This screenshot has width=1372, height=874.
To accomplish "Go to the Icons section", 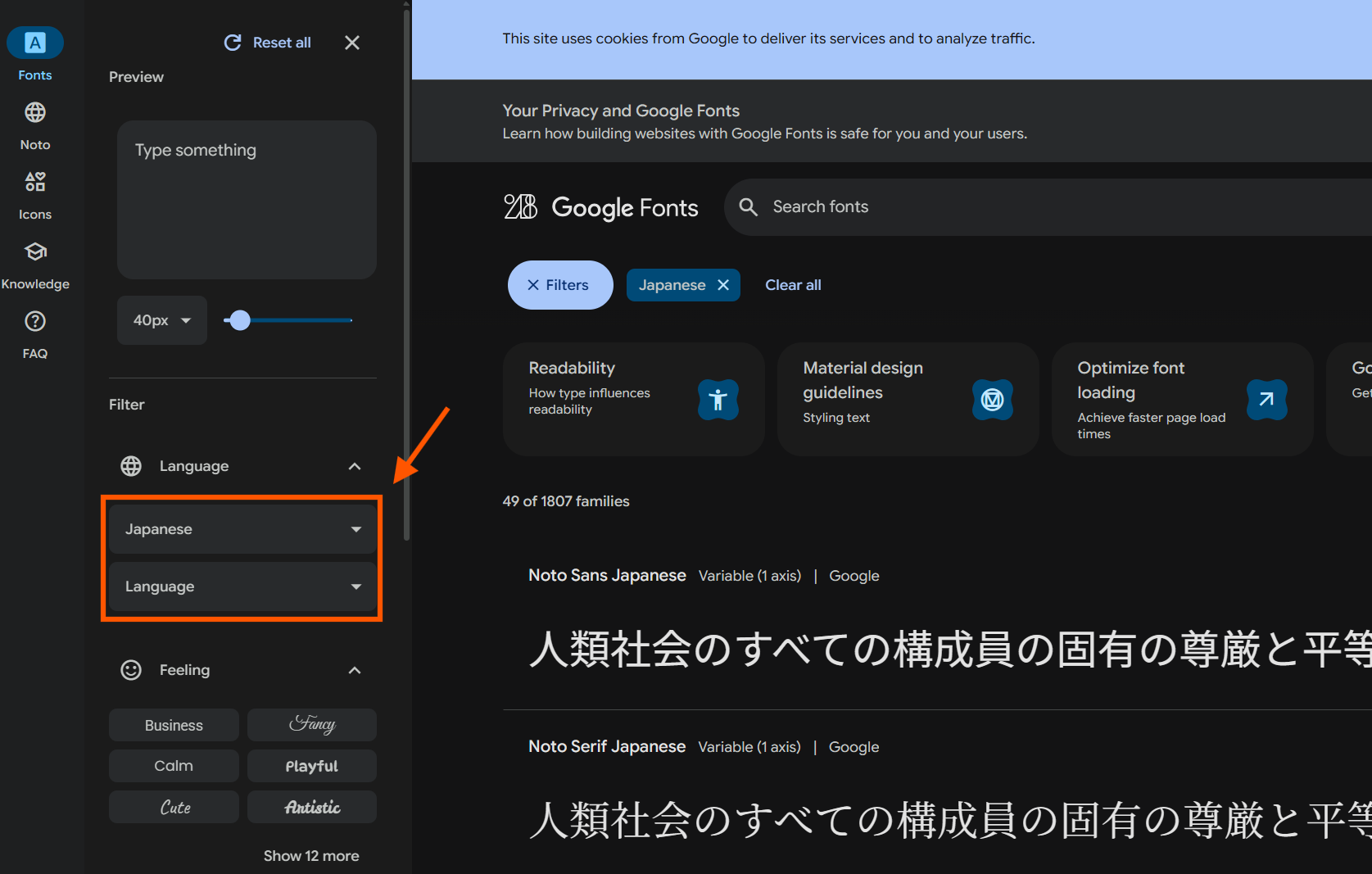I will coord(35,195).
